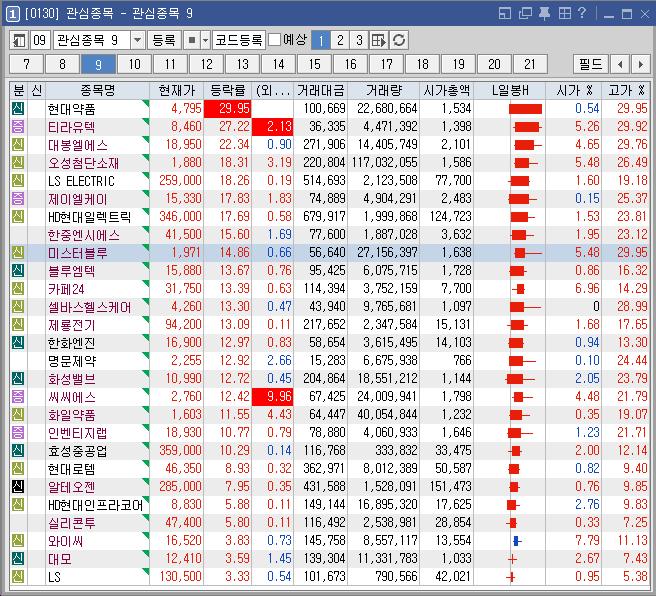This screenshot has height=596, width=656.
Task: Select view mode 3 toggle
Action: click(359, 40)
